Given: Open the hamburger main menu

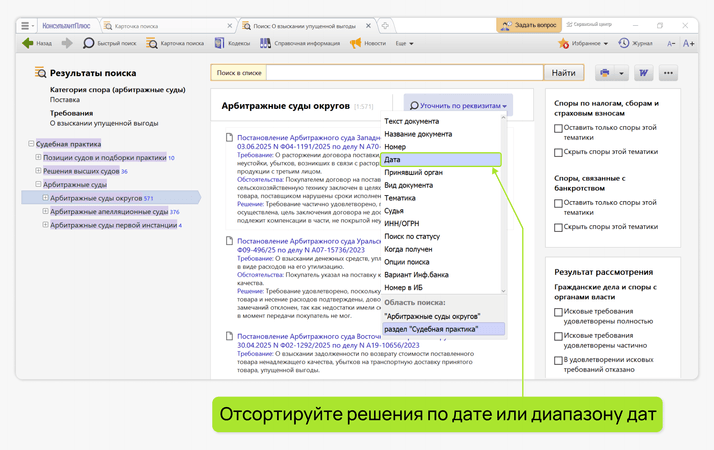Looking at the screenshot, I should coord(27,26).
